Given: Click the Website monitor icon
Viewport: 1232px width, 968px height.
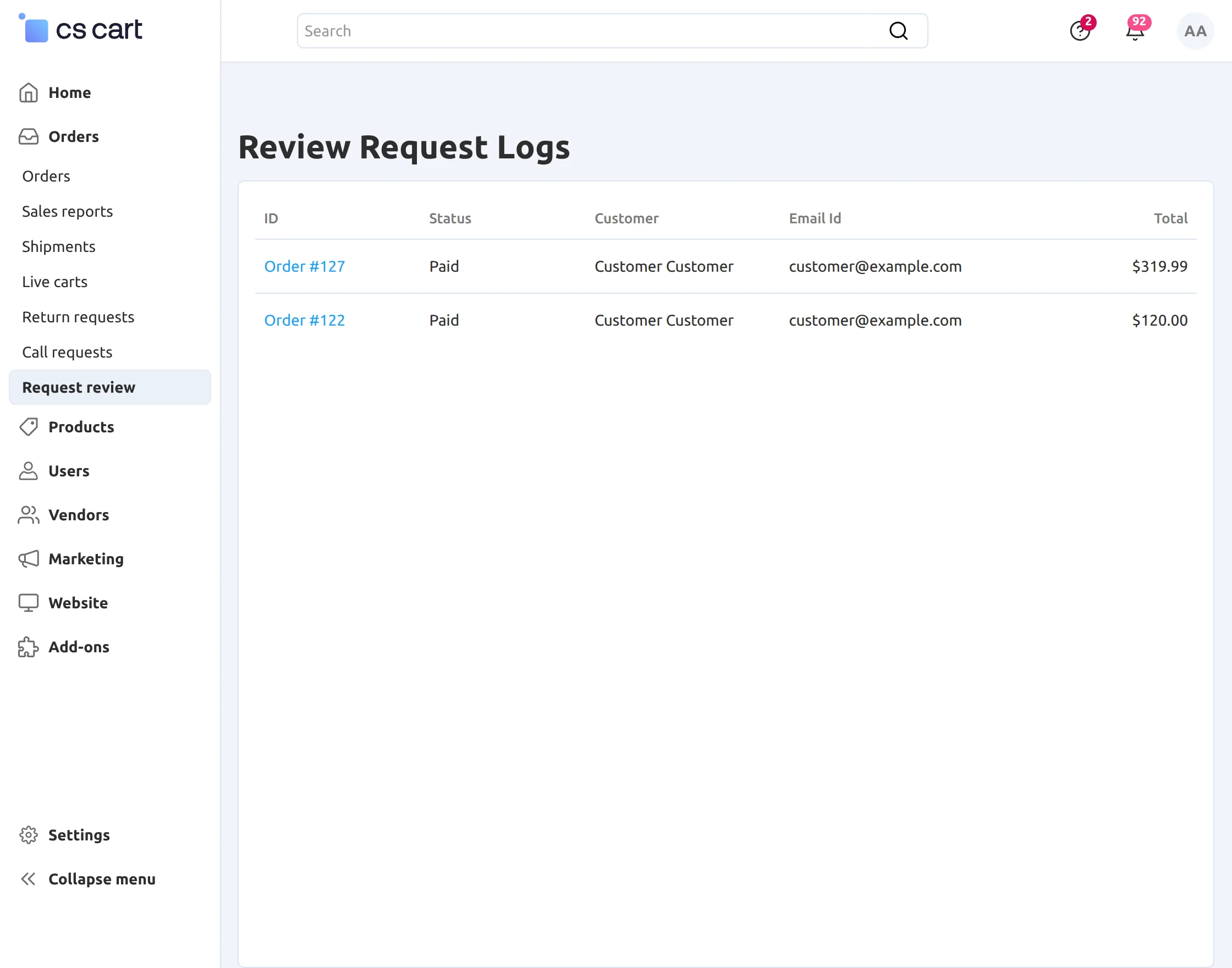Looking at the screenshot, I should coord(29,602).
